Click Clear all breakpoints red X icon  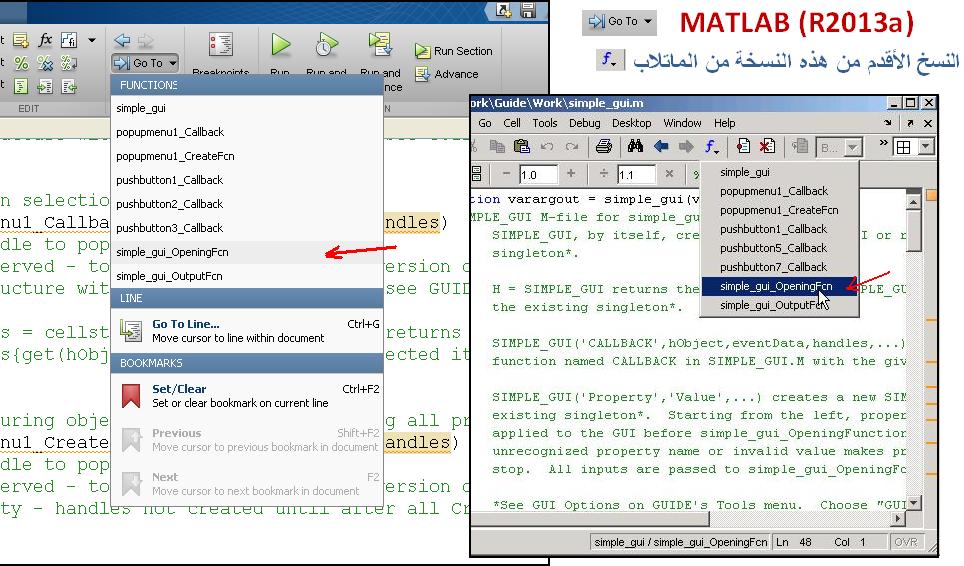(767, 146)
